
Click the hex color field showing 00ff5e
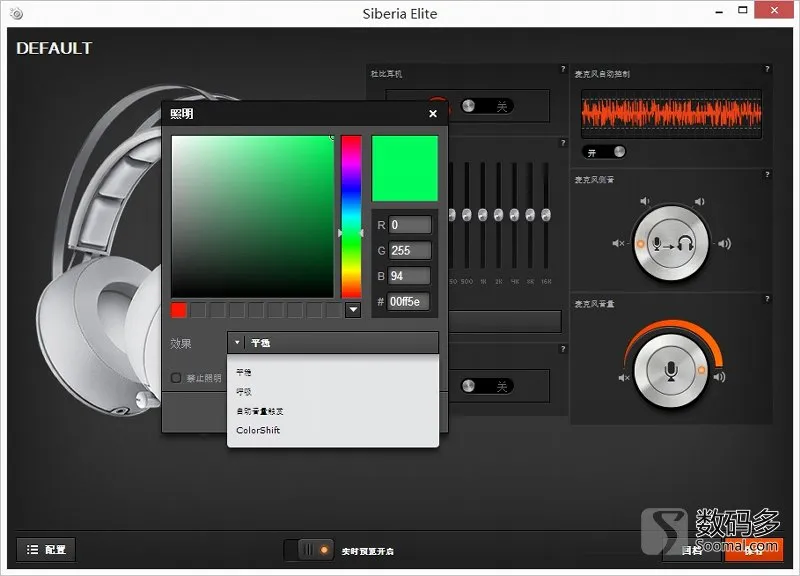click(x=408, y=302)
